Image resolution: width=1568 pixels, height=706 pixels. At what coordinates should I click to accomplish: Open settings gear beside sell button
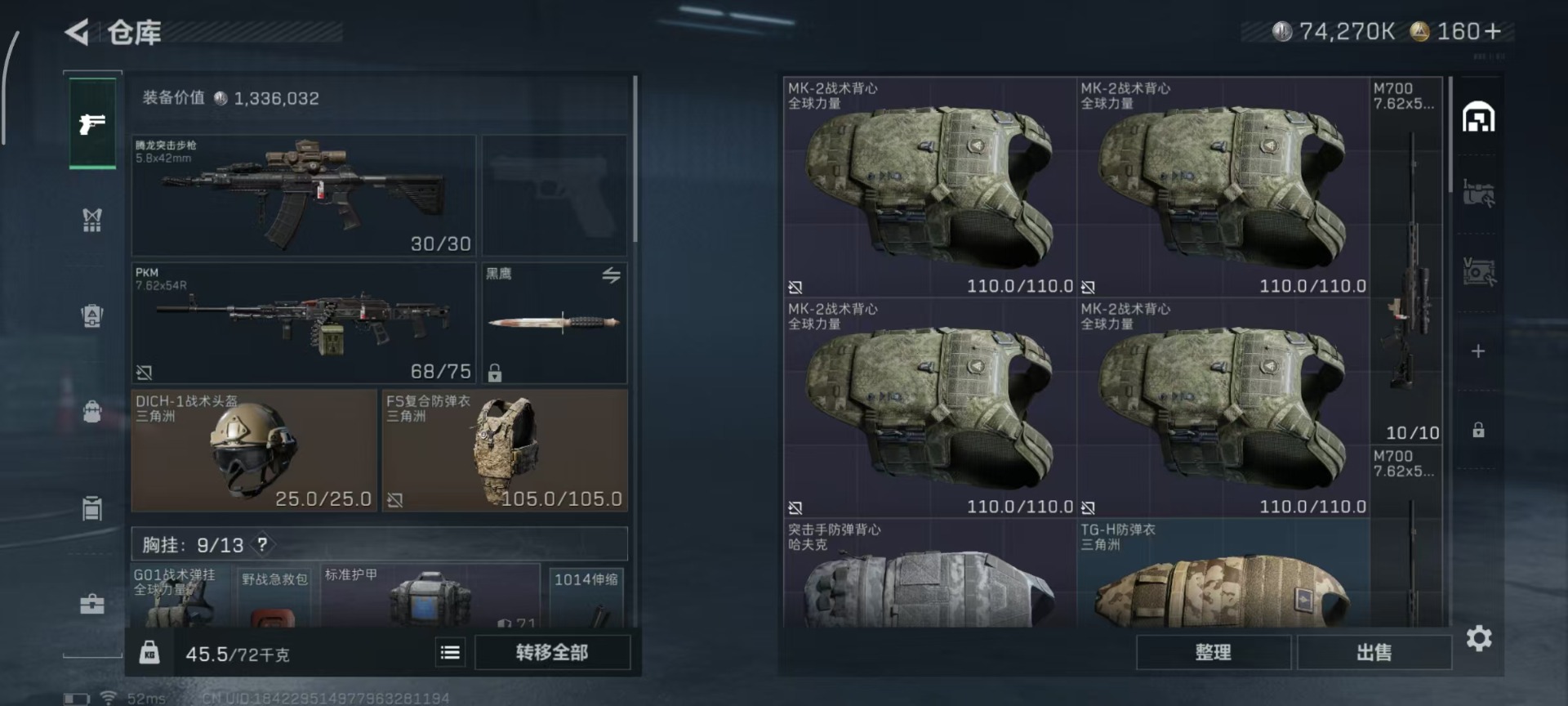(1479, 638)
